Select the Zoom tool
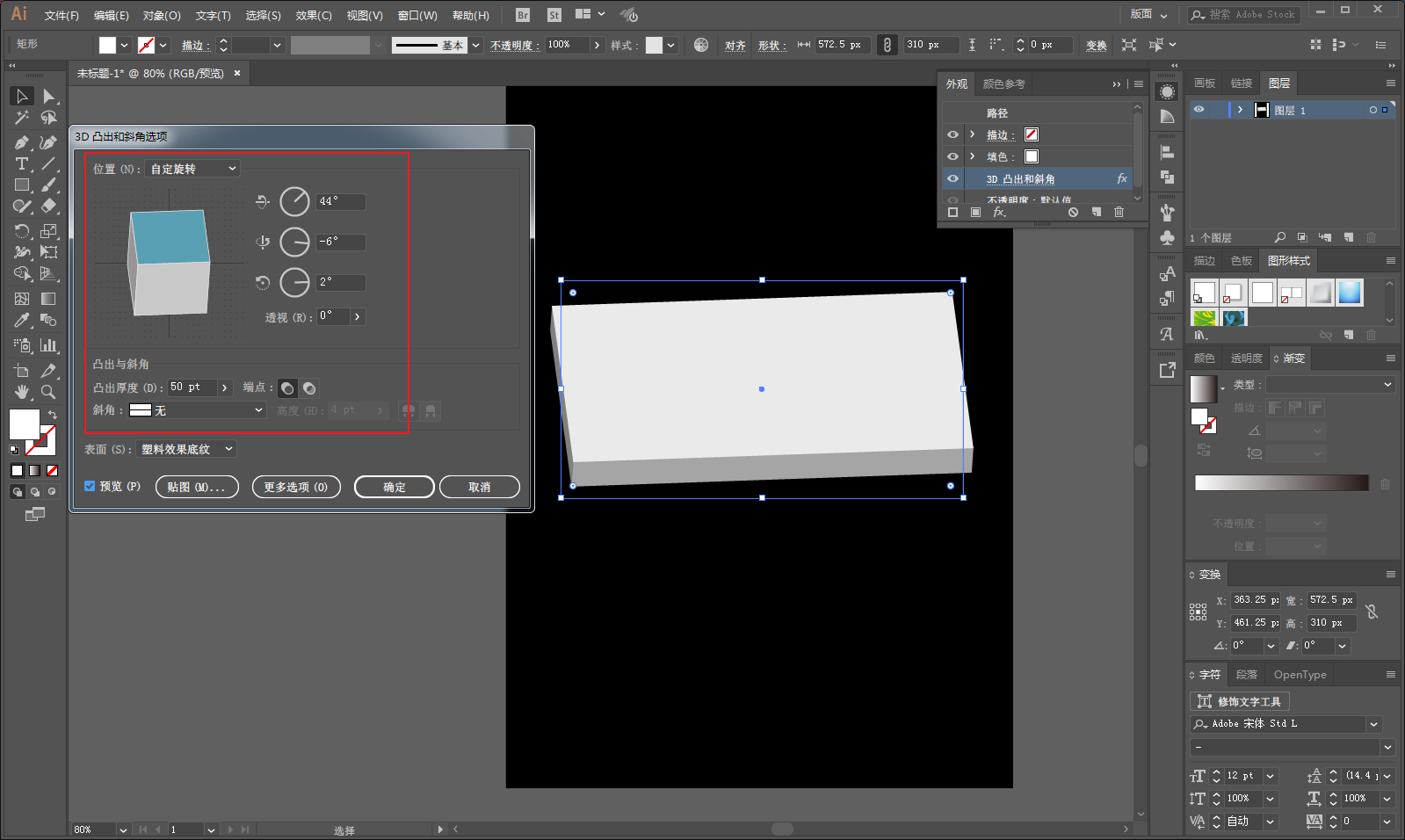Viewport: 1405px width, 840px height. point(48,392)
